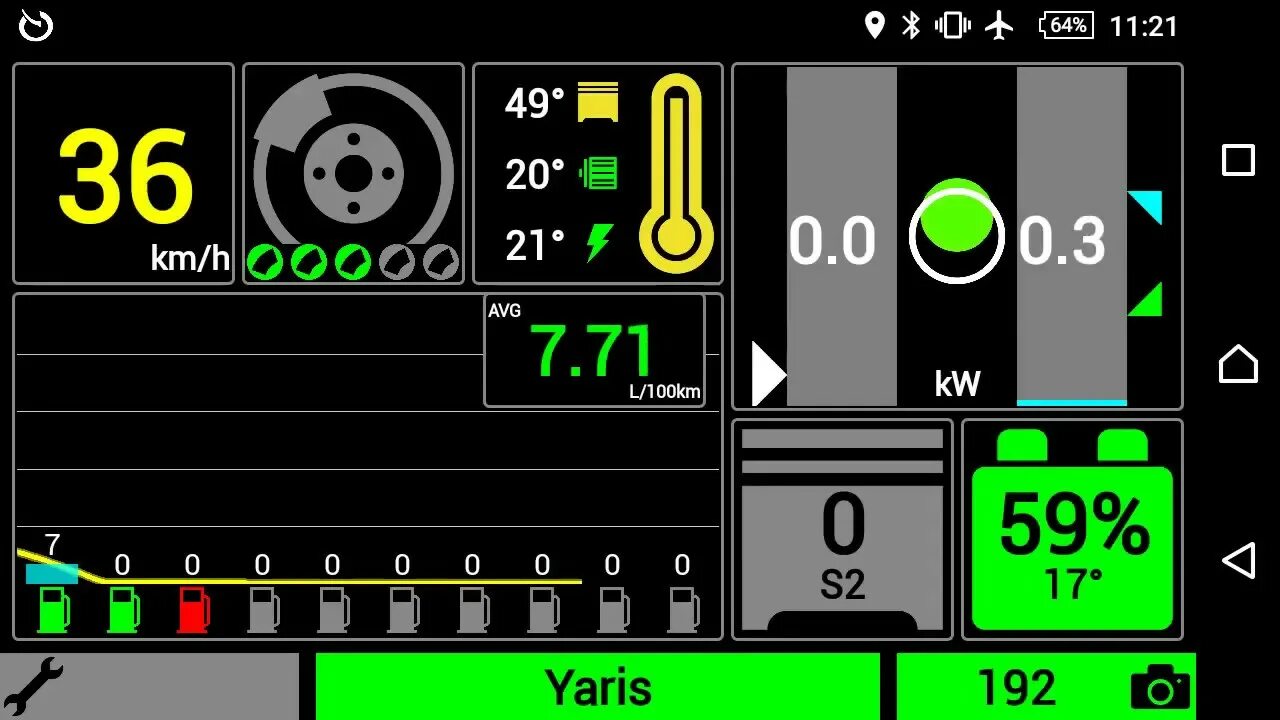Tap the 21° electric temperature reading
1280x720 pixels.
[534, 245]
